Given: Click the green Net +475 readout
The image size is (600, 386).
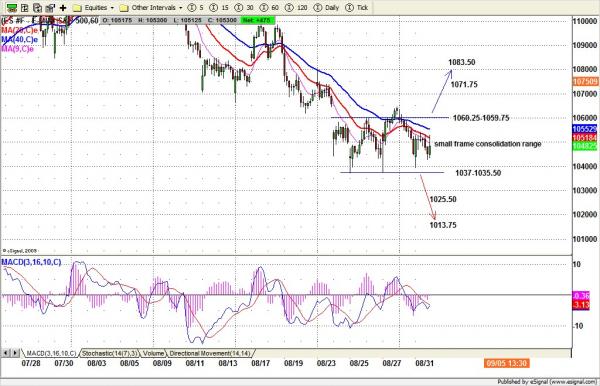Looking at the screenshot, I should coord(257,20).
